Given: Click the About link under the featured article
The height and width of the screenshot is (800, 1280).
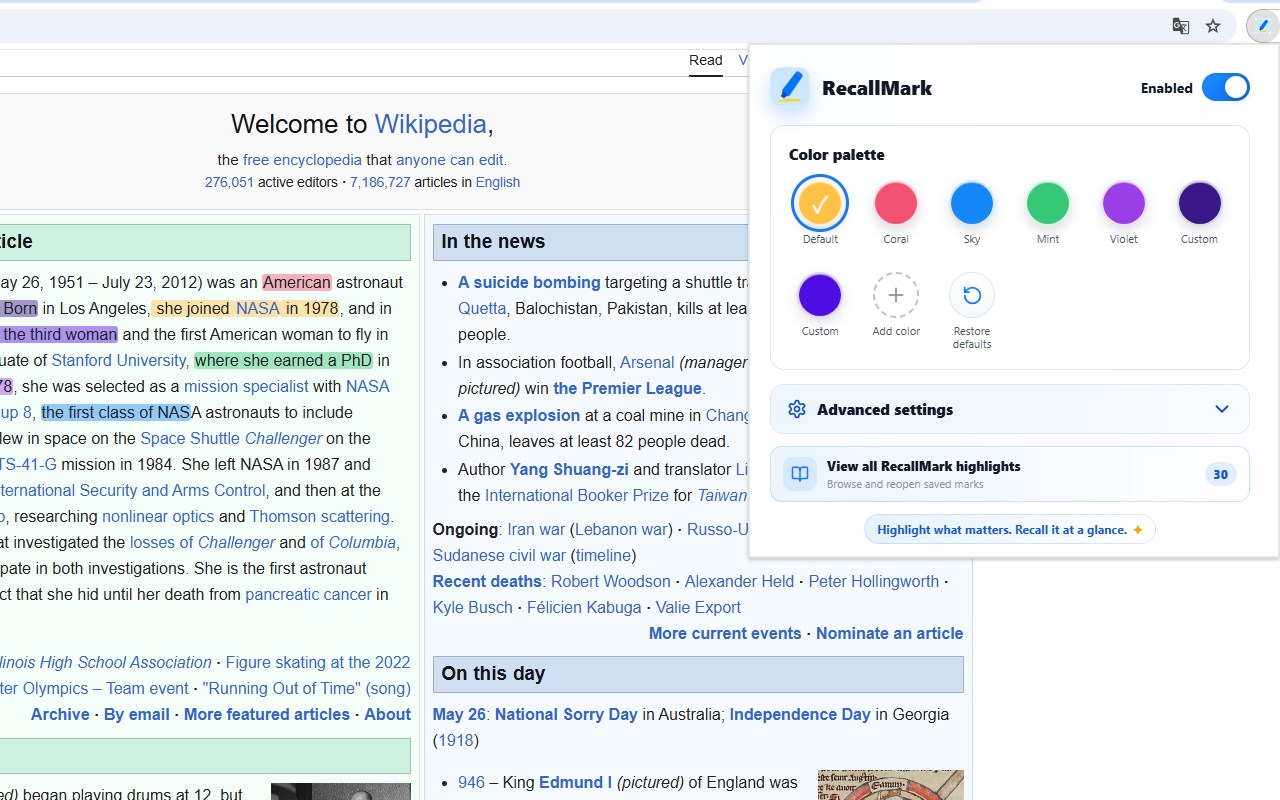Looking at the screenshot, I should (387, 715).
